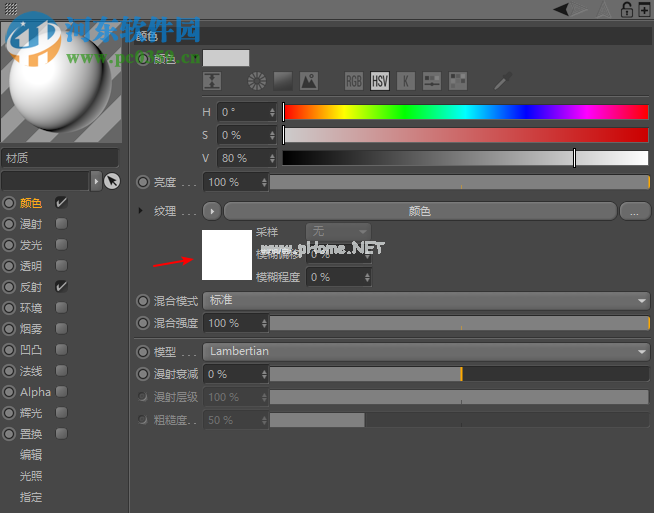Enable the 凹凸 channel checkbox
The height and width of the screenshot is (513, 654).
[x=61, y=350]
